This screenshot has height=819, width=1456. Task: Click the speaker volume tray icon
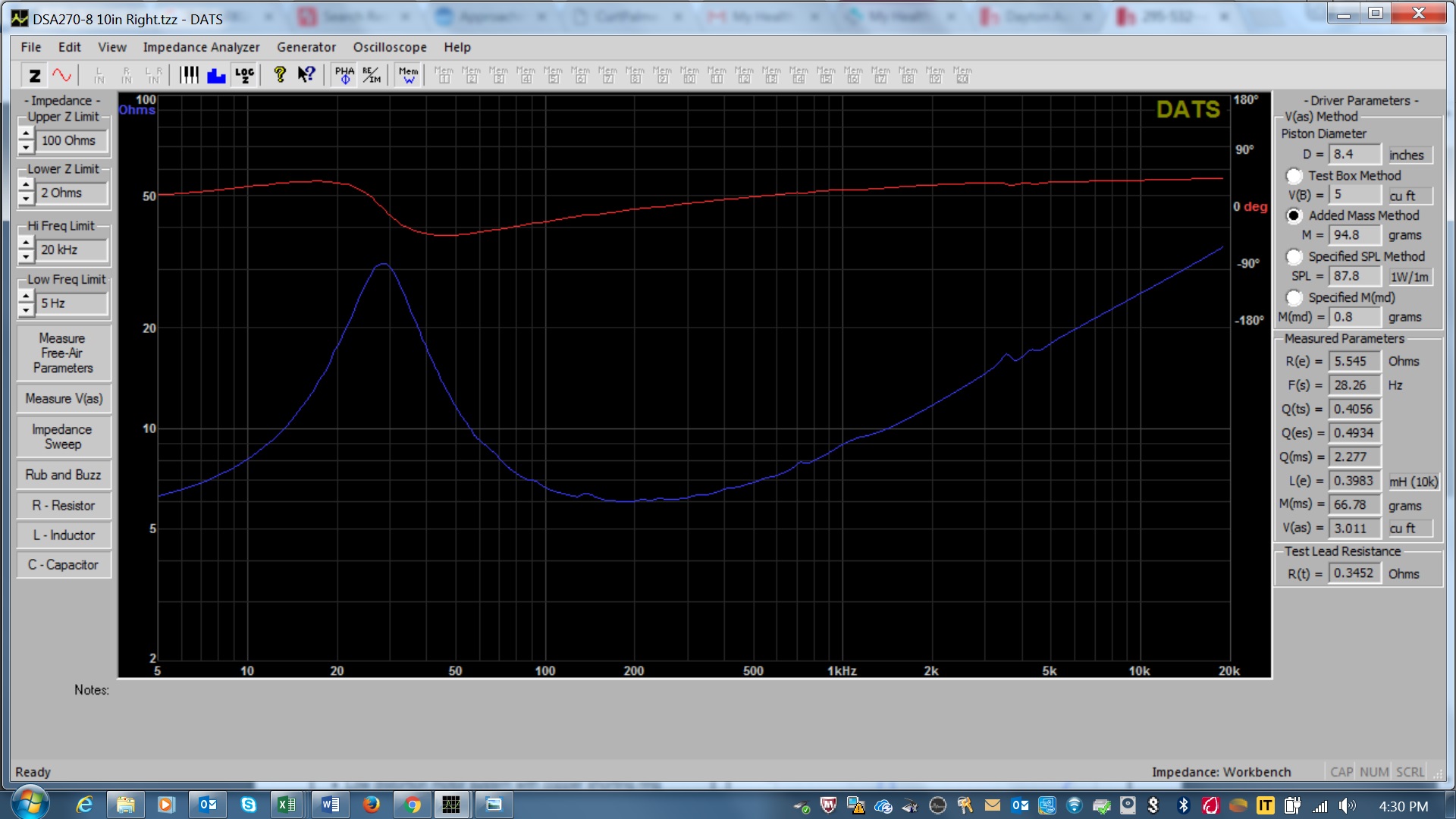point(1347,806)
